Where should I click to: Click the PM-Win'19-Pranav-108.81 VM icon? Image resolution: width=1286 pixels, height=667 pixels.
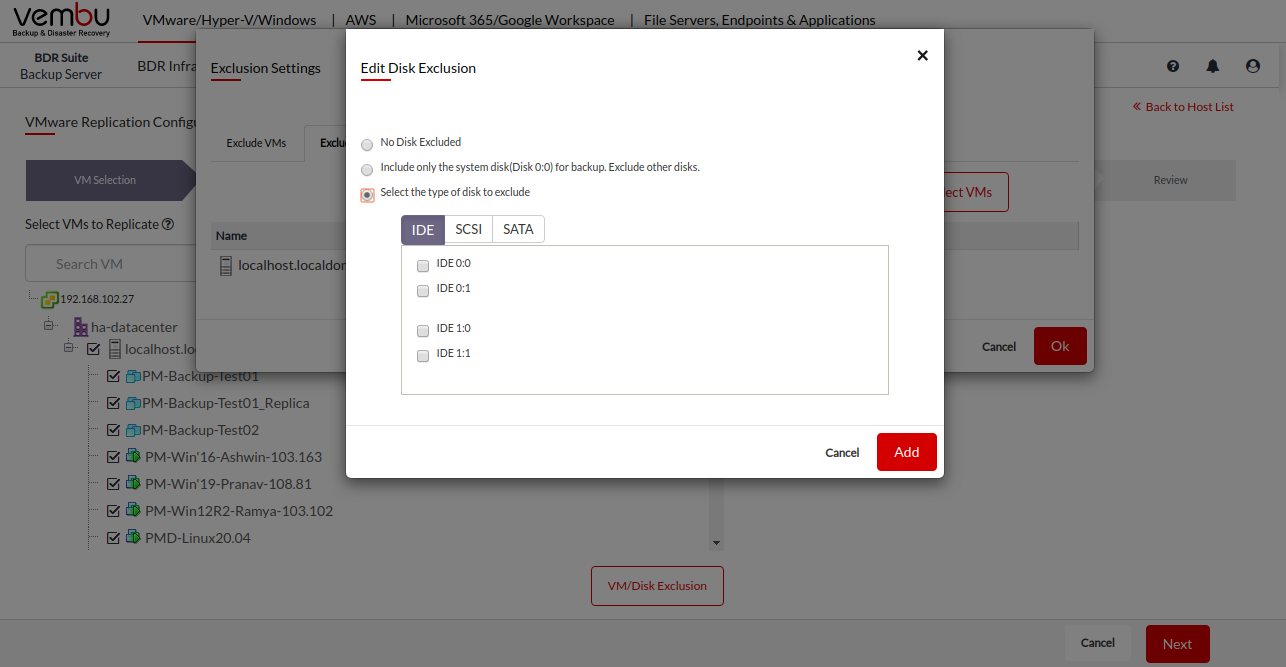(x=132, y=484)
